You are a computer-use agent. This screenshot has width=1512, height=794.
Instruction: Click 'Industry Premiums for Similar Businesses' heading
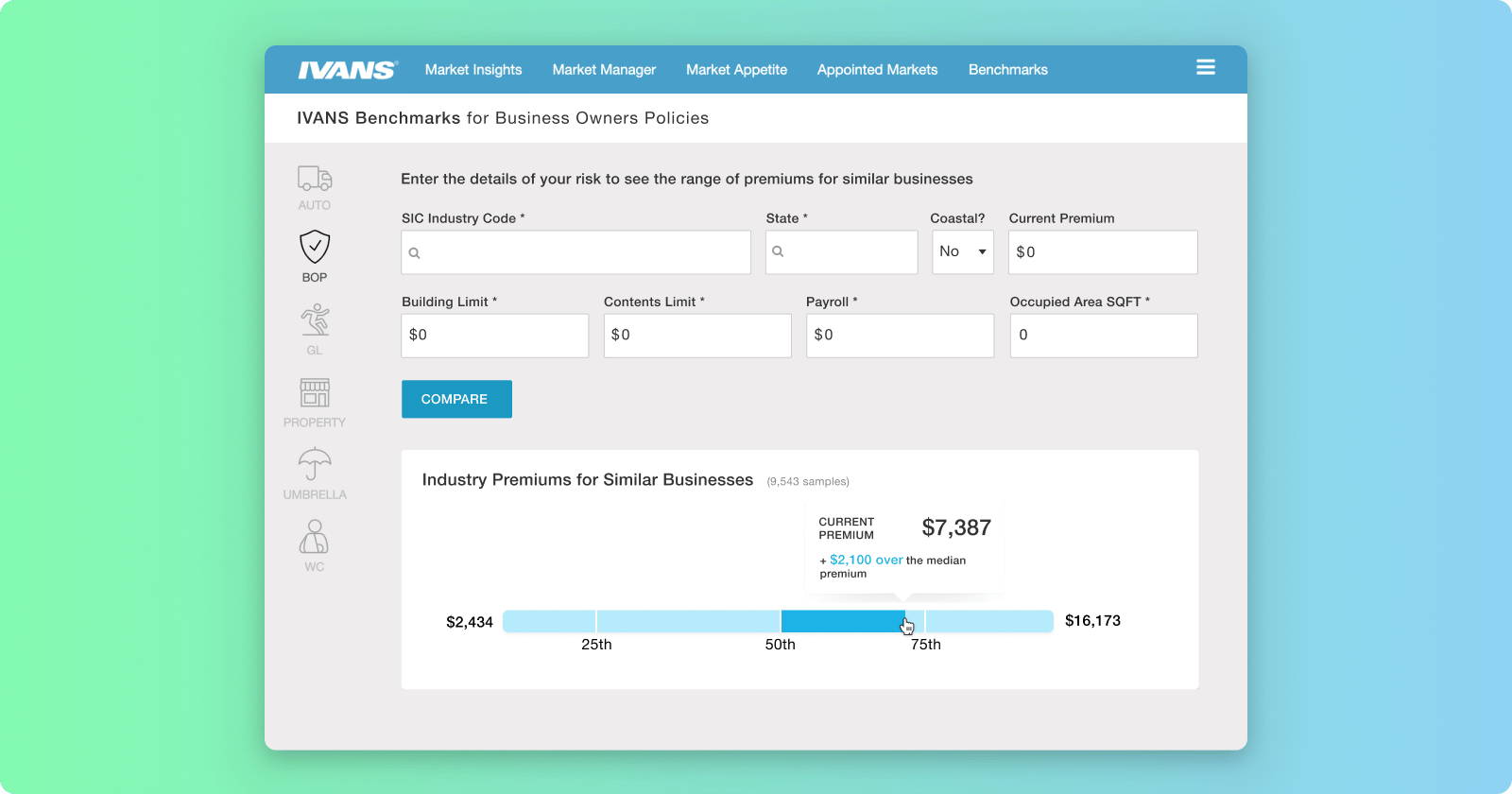pos(588,480)
